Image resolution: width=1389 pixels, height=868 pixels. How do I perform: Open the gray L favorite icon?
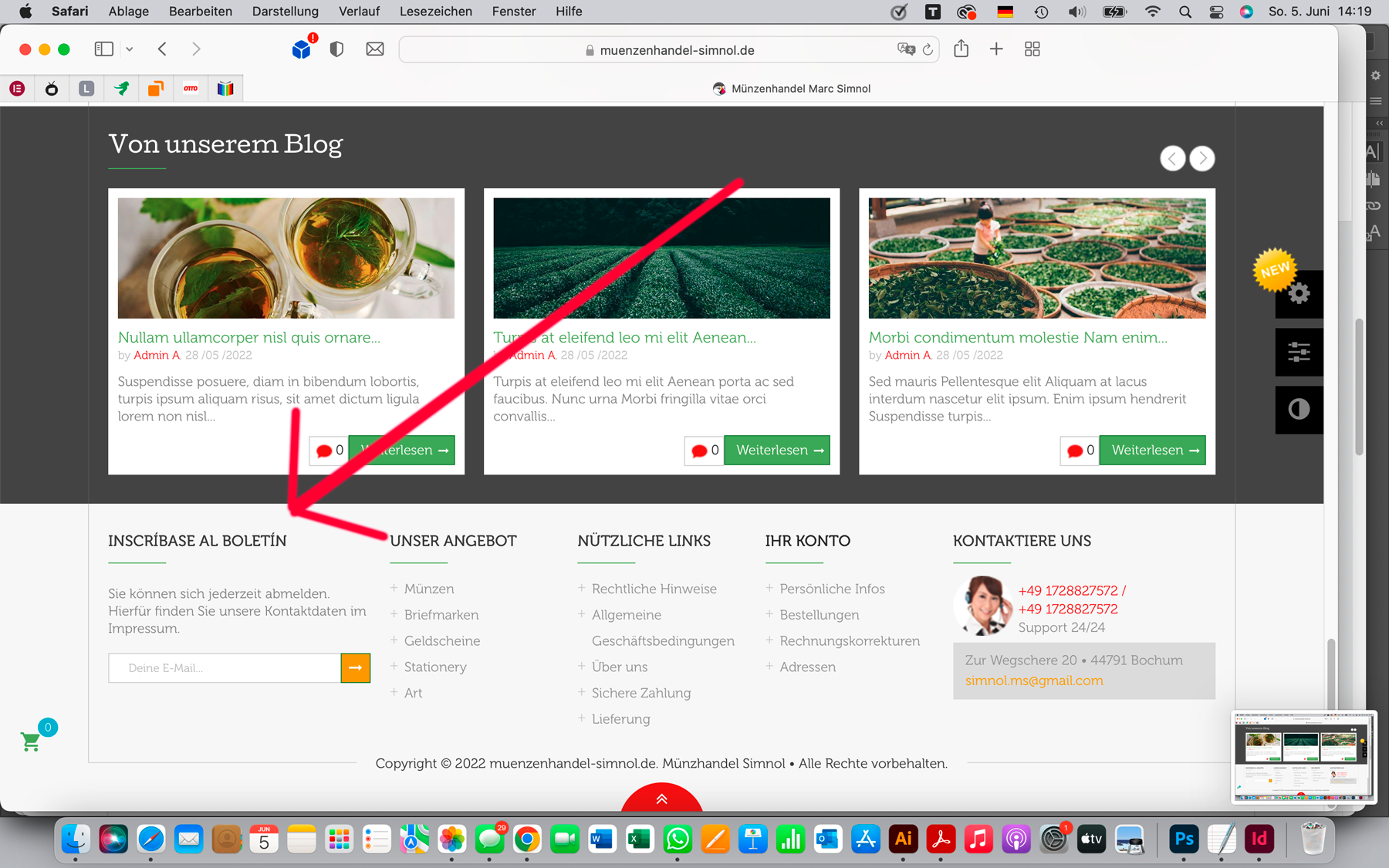(86, 89)
